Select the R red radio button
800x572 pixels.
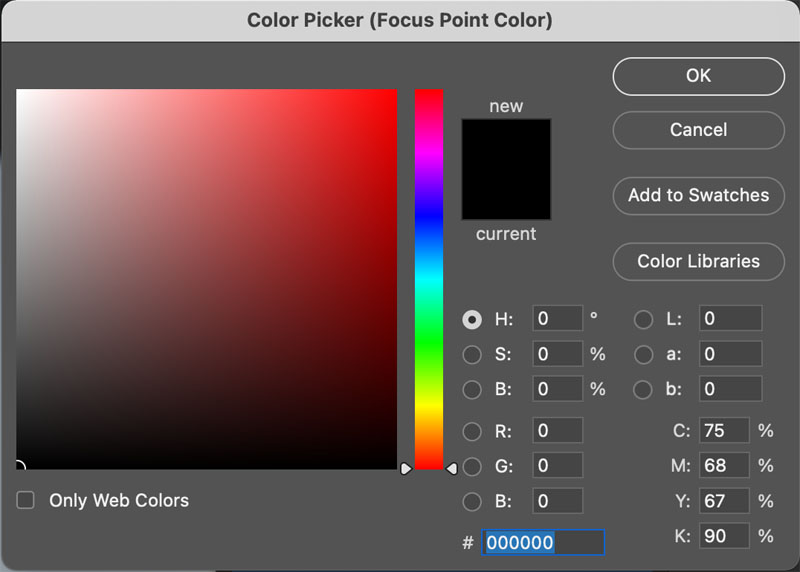point(472,432)
